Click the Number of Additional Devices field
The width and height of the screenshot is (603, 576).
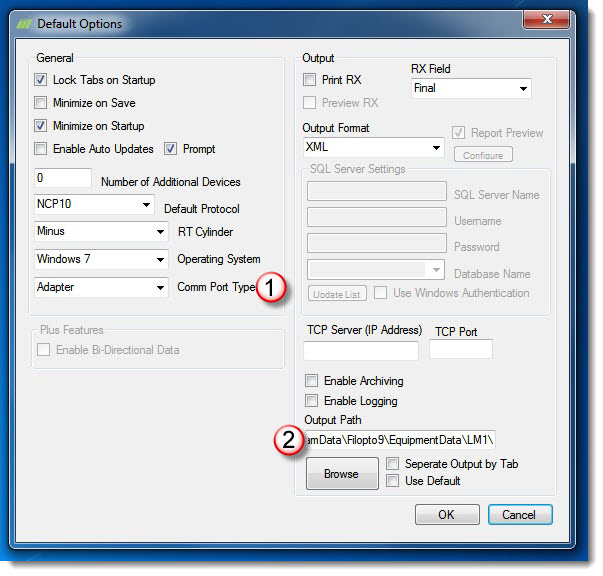click(63, 178)
